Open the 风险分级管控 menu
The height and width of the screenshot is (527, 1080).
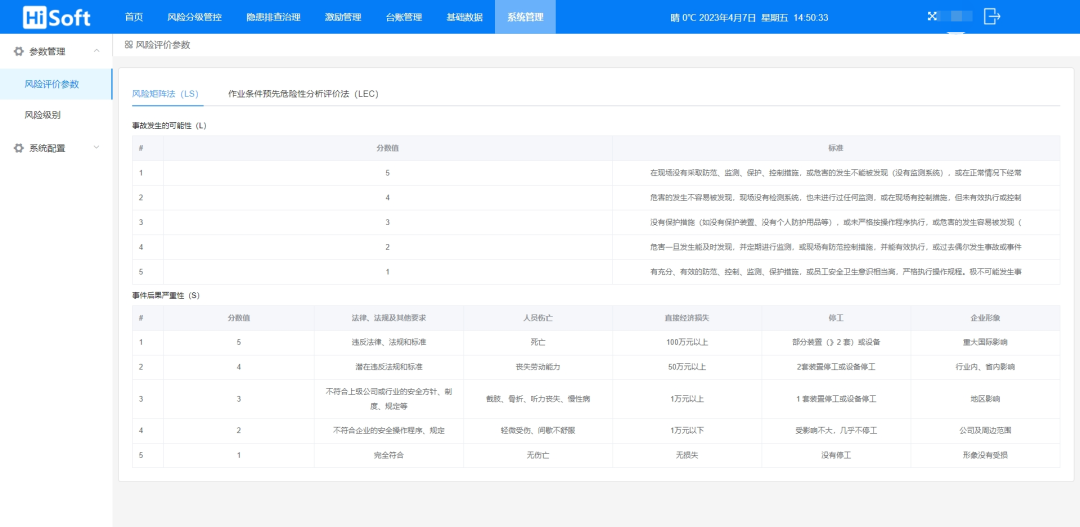point(194,17)
